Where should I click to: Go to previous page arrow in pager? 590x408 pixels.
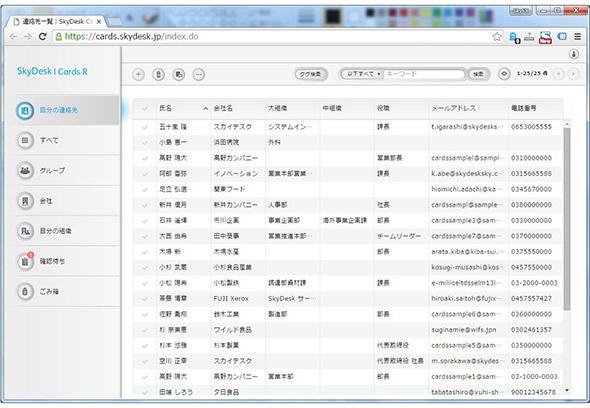tap(558, 74)
